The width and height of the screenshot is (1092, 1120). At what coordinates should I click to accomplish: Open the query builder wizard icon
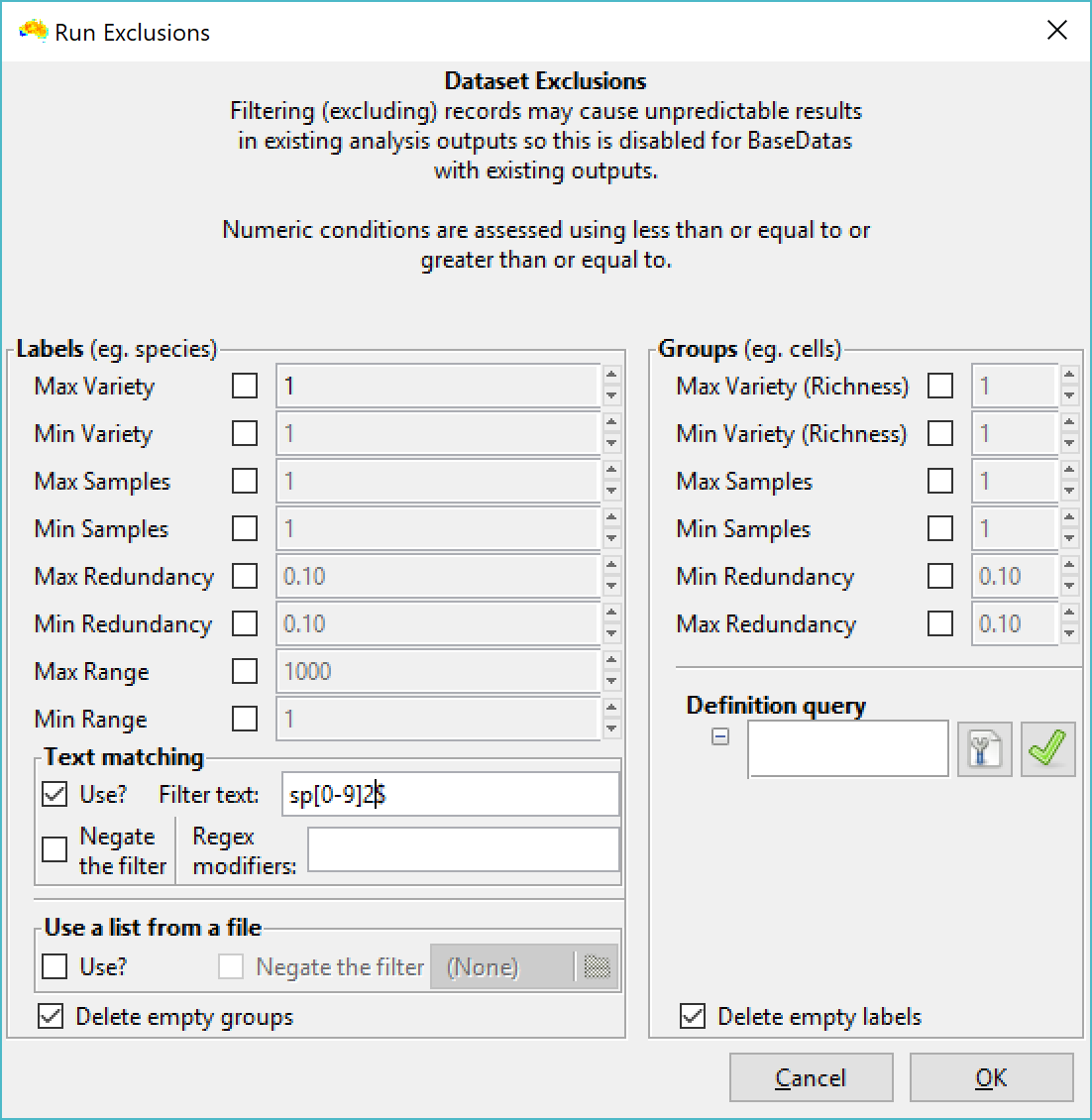point(983,749)
